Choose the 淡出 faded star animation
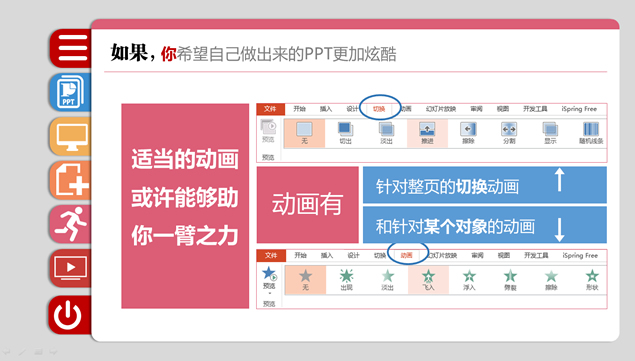This screenshot has height=361, width=635. pos(388,280)
